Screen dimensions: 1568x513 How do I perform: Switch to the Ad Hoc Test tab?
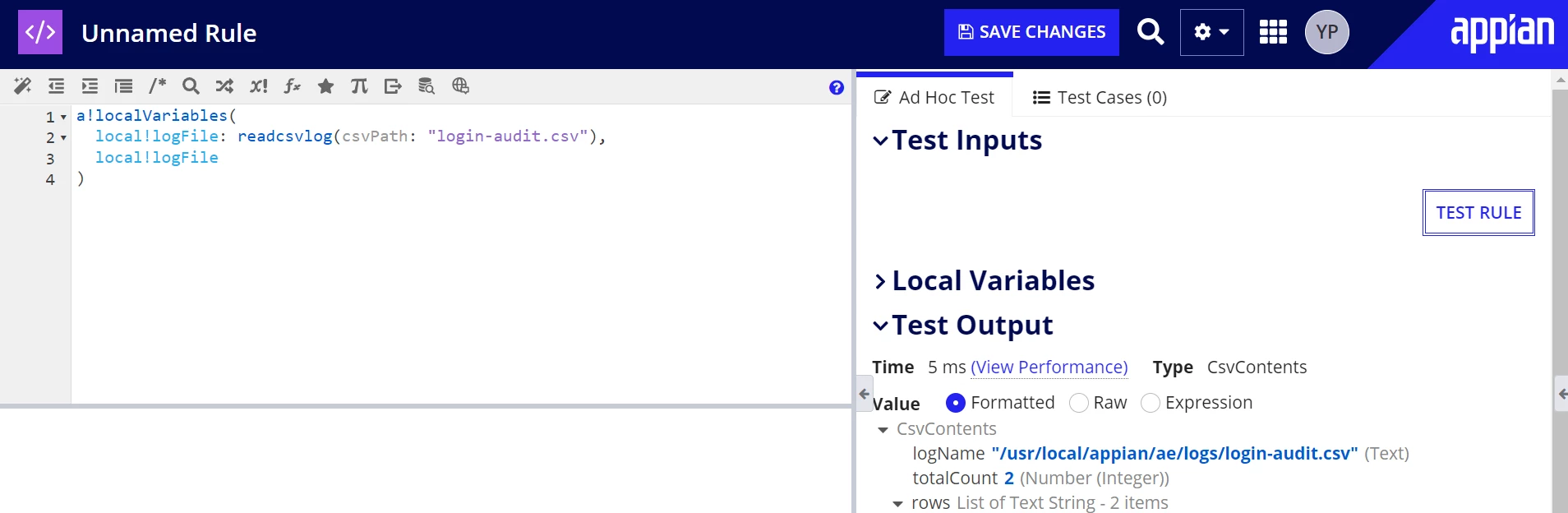[x=934, y=98]
